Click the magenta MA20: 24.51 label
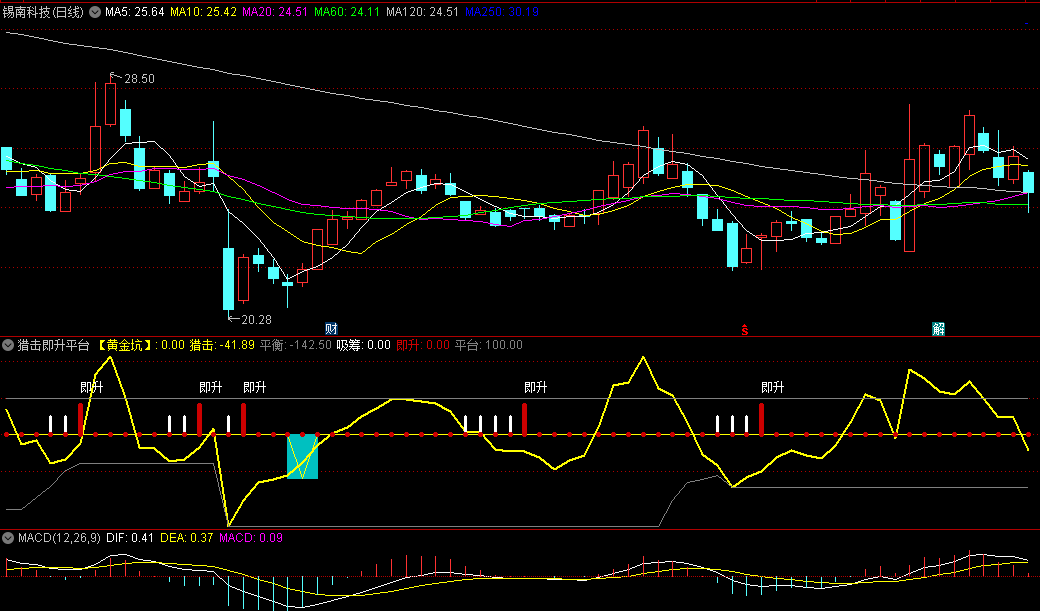Screen dimensions: 1040x611 (x=275, y=12)
